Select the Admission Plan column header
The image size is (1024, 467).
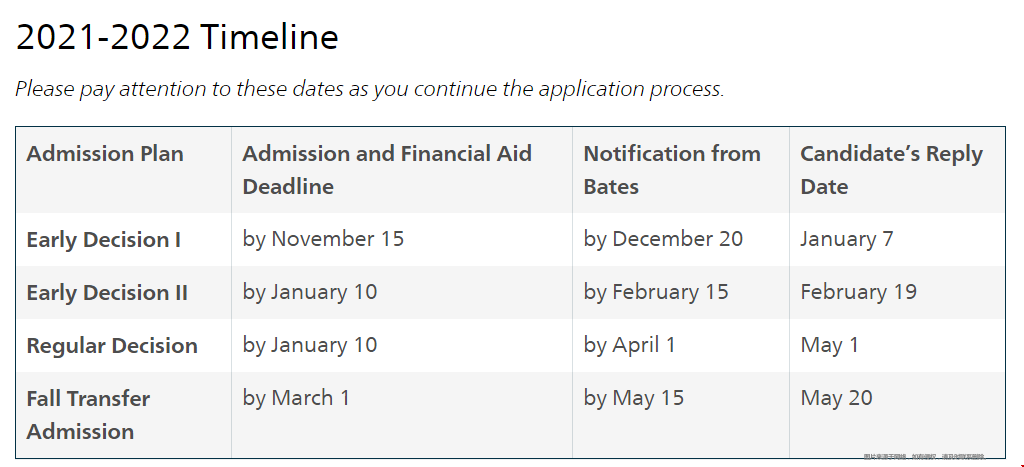[105, 153]
